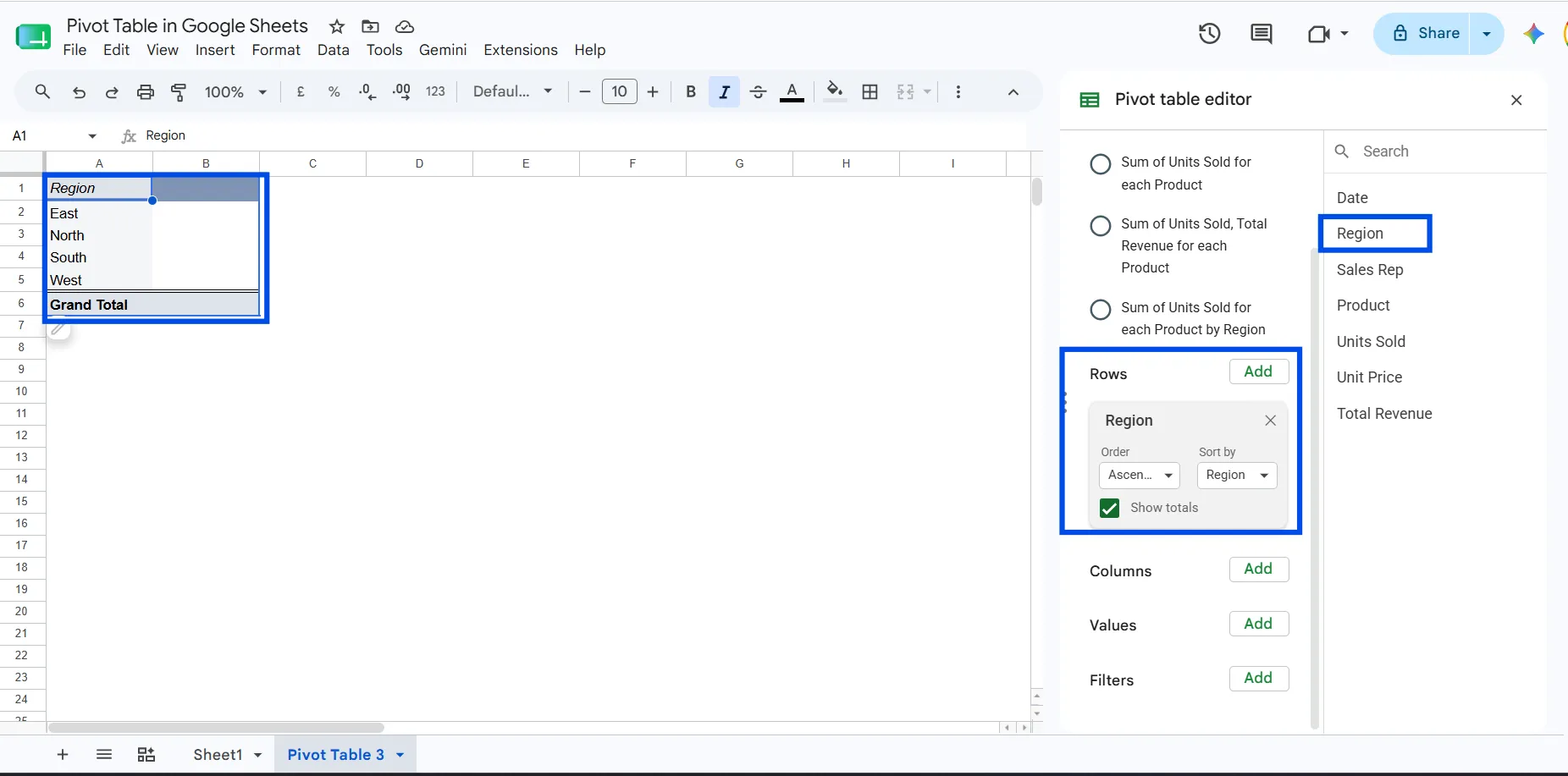Image resolution: width=1568 pixels, height=776 pixels.
Task: Open the Format menu
Action: click(x=276, y=50)
